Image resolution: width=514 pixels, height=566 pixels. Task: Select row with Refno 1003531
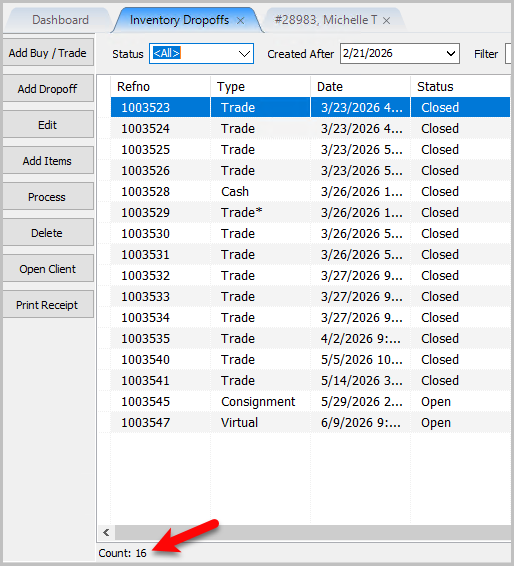point(310,254)
